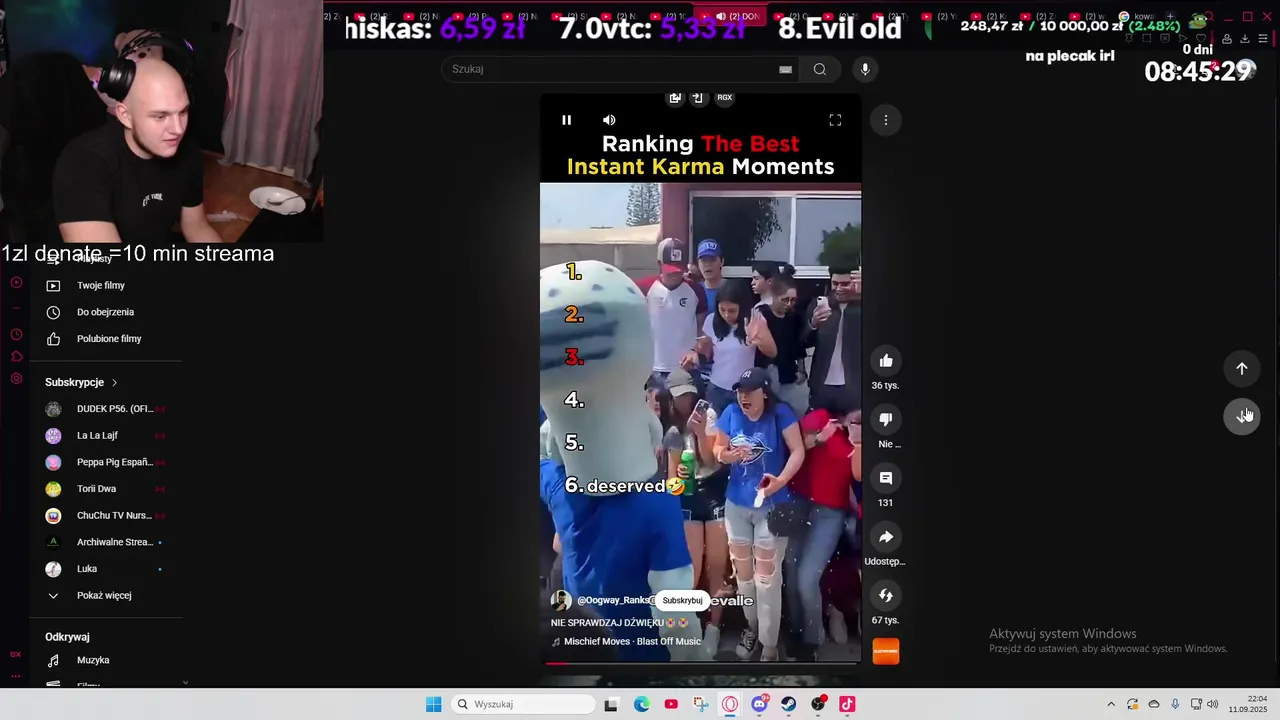Launch Microsoft Edge from taskbar

(x=641, y=704)
